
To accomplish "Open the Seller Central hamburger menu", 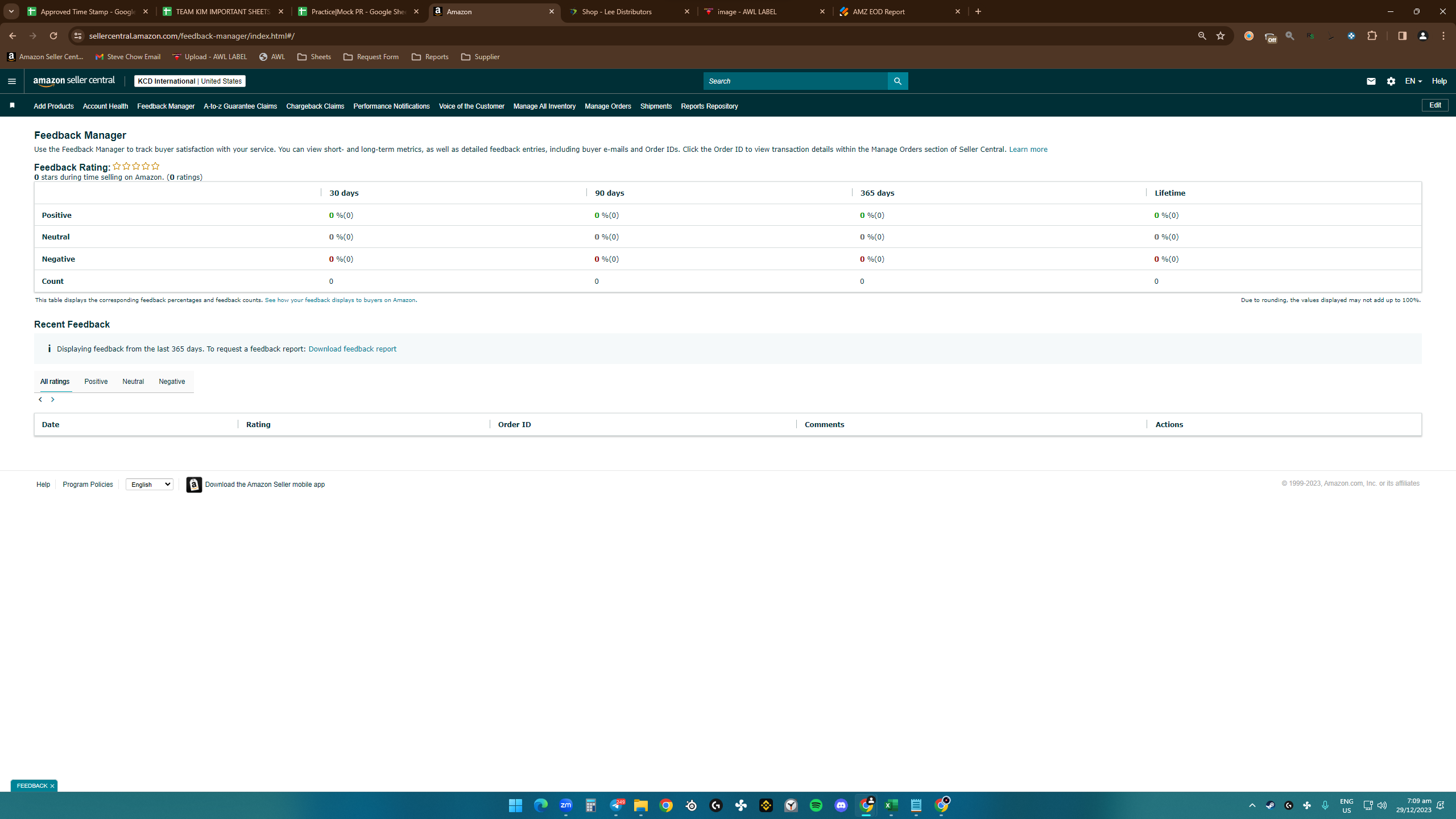I will 11,81.
